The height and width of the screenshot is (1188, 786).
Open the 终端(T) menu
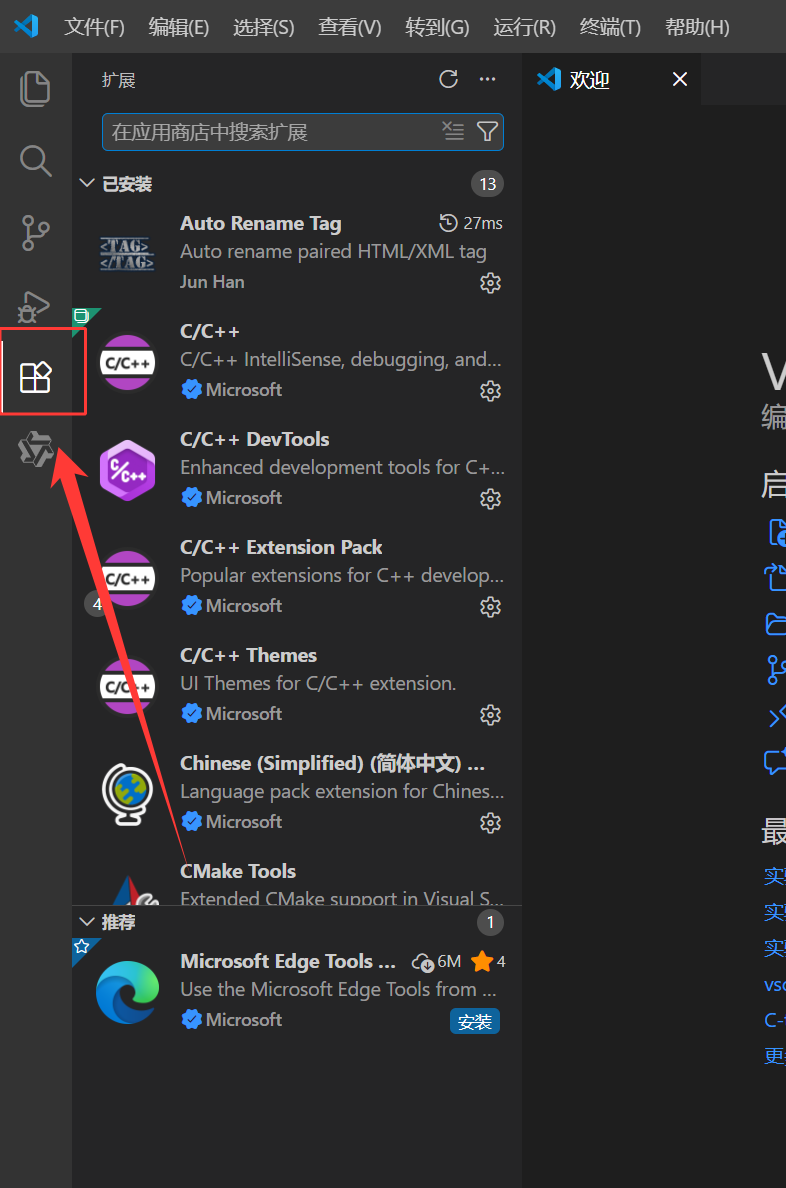coord(610,27)
